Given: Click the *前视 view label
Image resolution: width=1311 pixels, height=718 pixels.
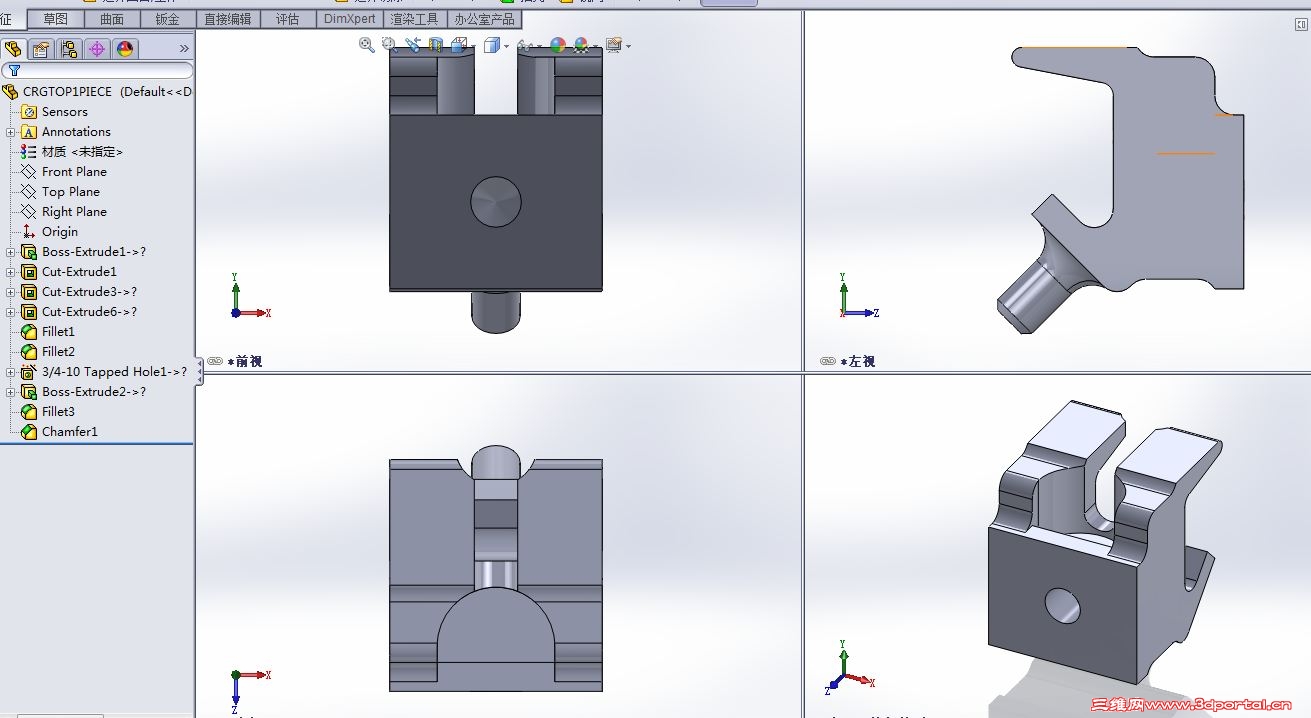Looking at the screenshot, I should [245, 361].
